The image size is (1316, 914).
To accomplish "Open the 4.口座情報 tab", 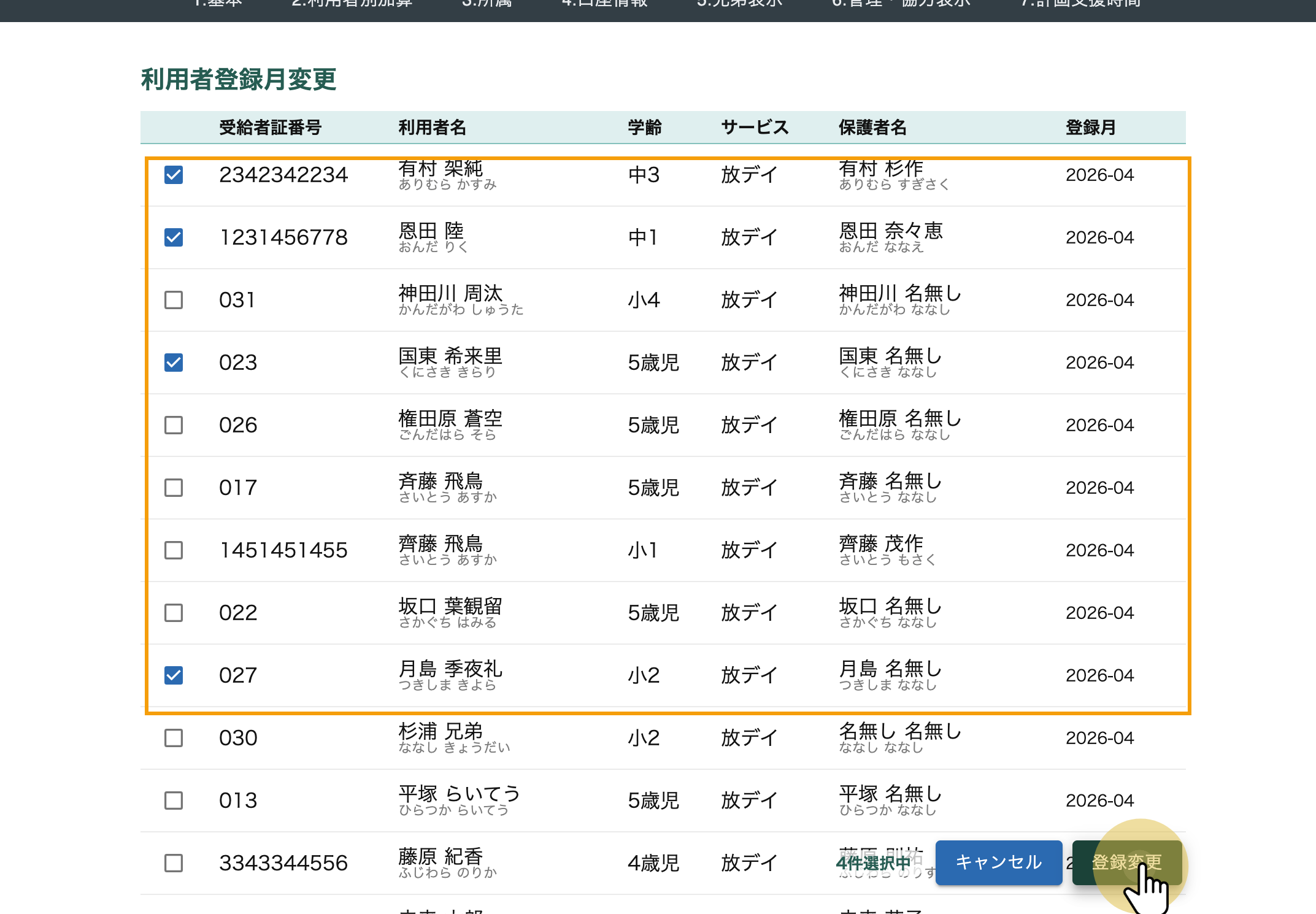I will tap(604, 5).
